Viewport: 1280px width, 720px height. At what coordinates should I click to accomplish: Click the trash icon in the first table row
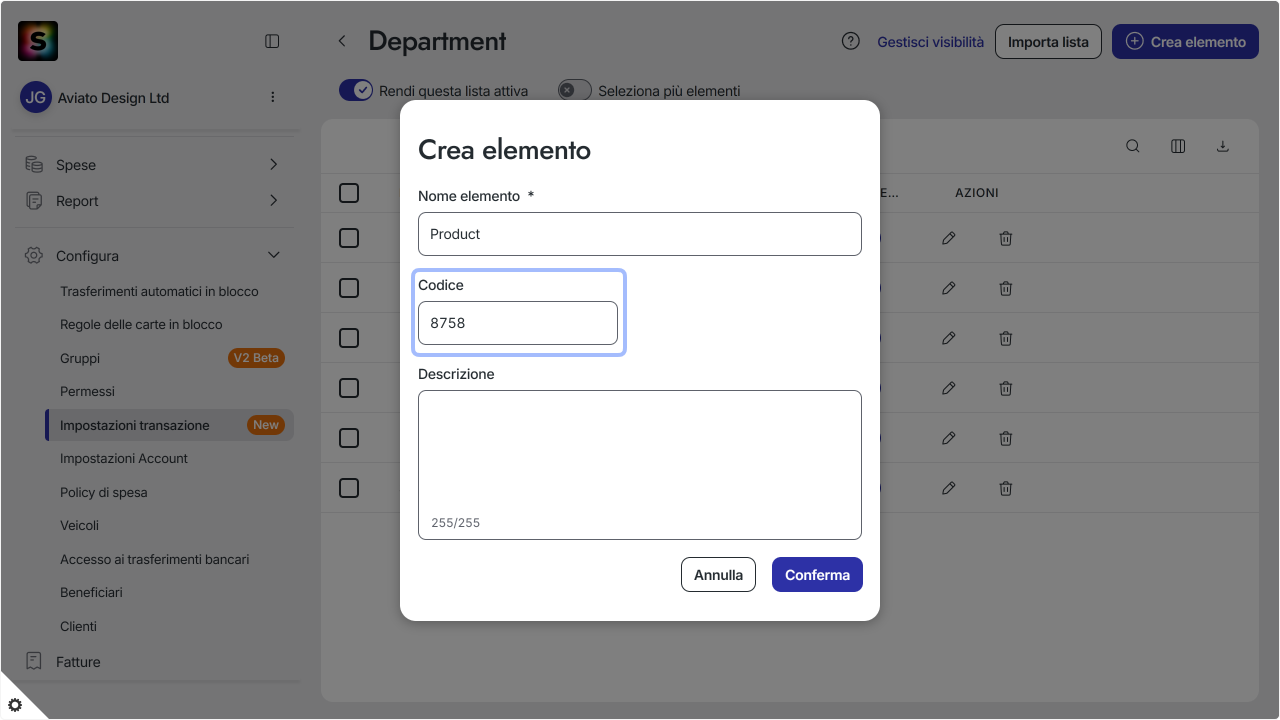(1006, 238)
